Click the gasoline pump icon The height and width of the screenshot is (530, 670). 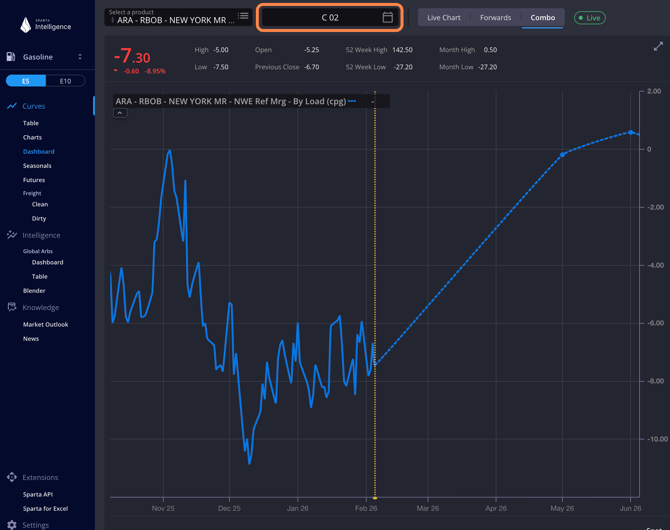pyautogui.click(x=11, y=57)
